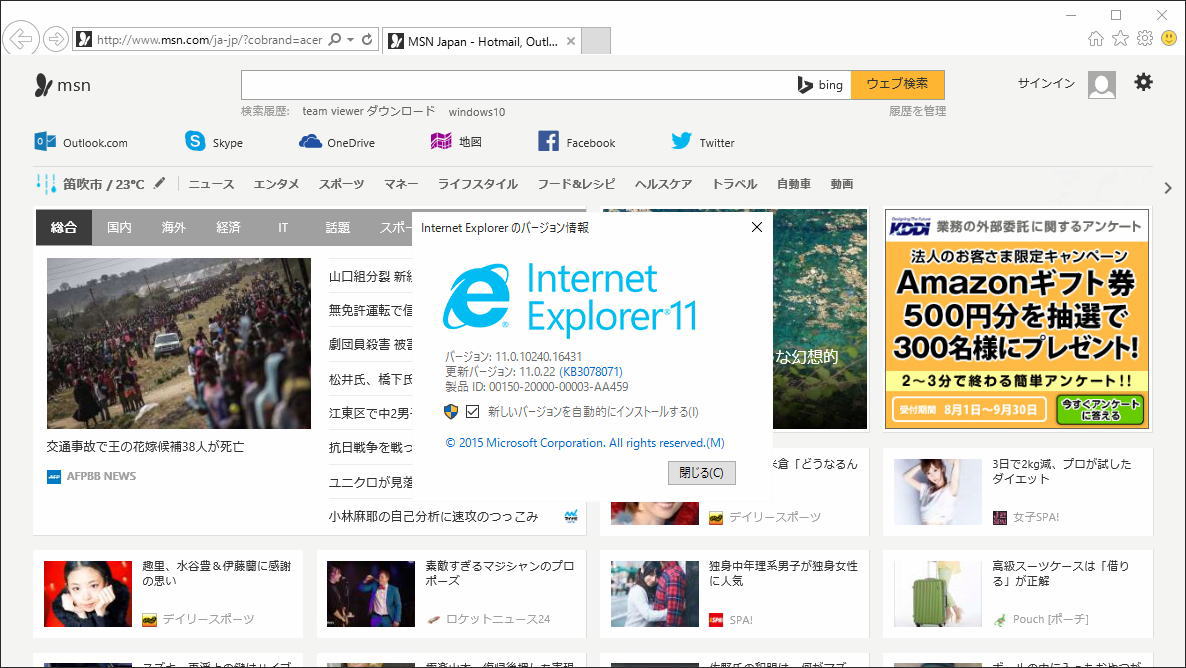
Task: Open a new blank tab
Action: tap(596, 41)
